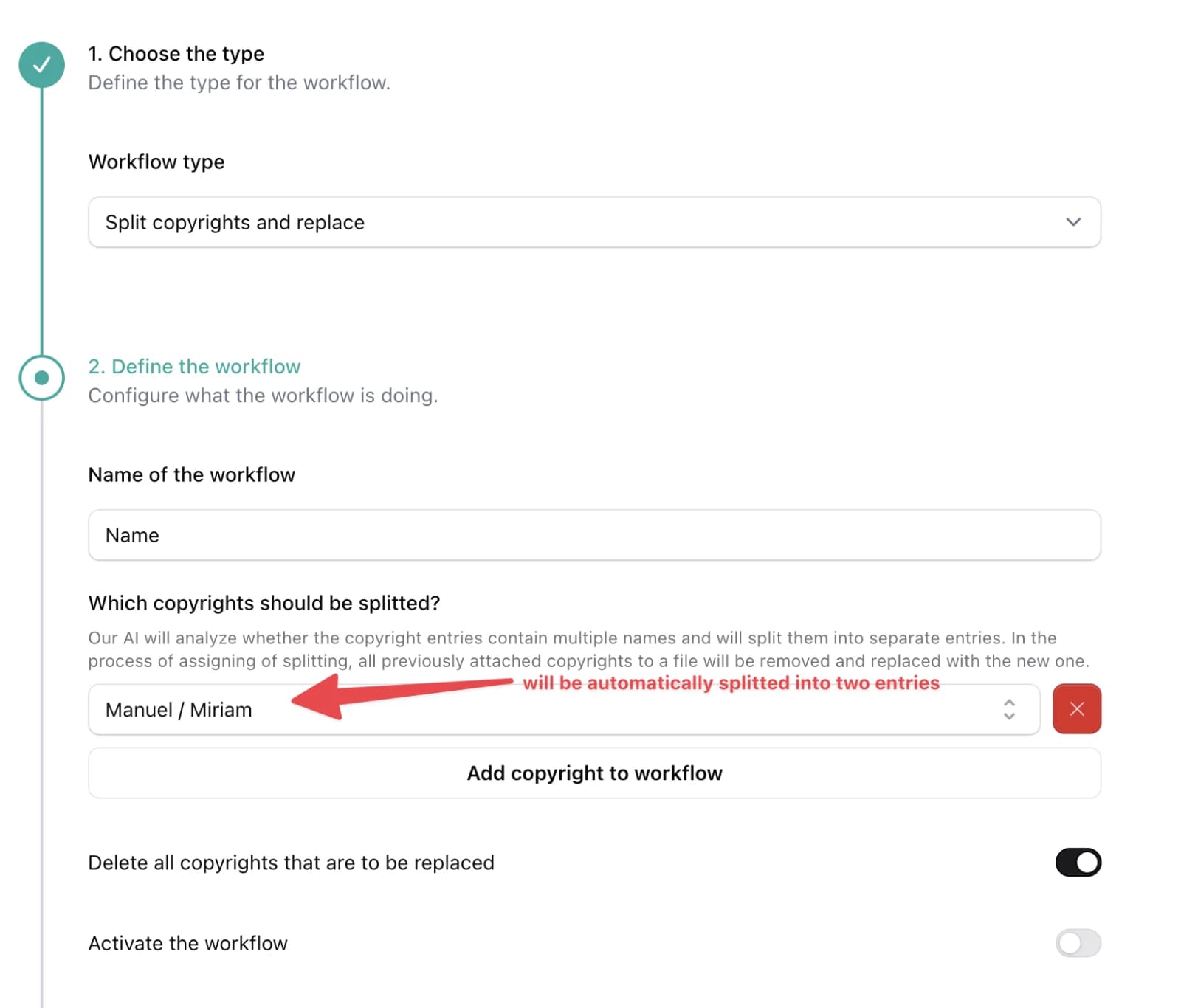
Task: Click the Activate the workflow label
Action: (187, 943)
